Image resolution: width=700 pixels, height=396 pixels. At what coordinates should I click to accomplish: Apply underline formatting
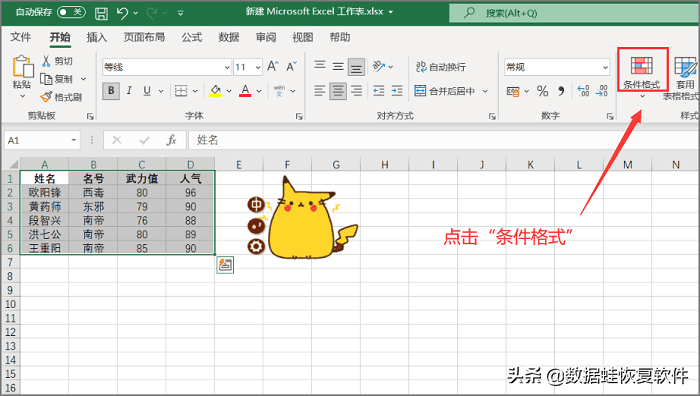coord(147,91)
